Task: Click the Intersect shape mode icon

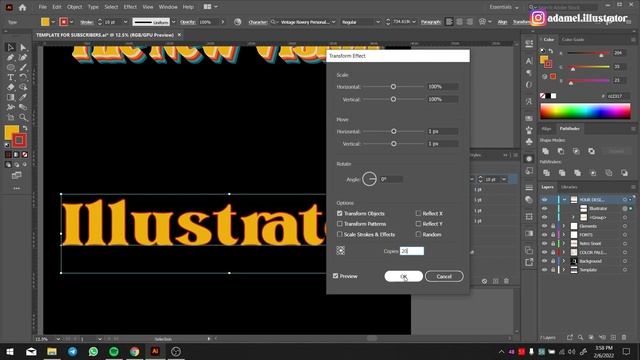Action: point(576,151)
